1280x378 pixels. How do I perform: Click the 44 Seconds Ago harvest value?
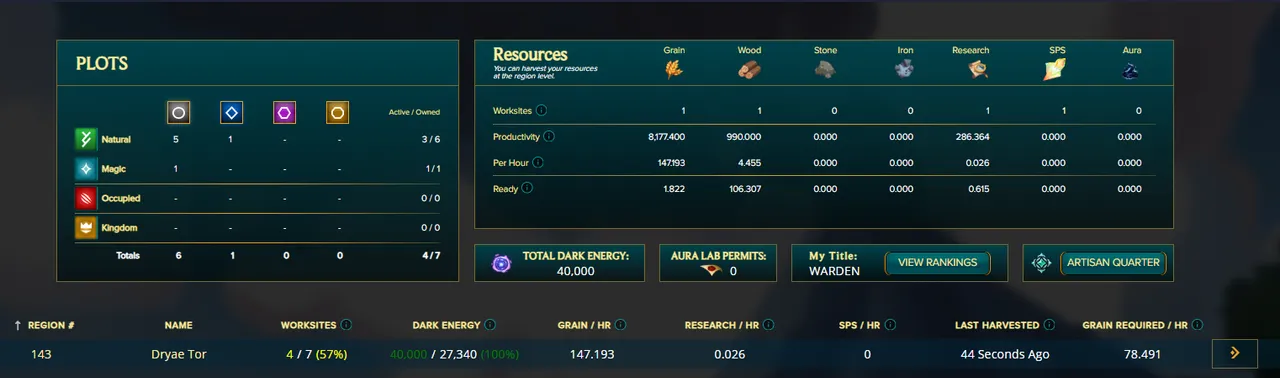(x=1004, y=354)
